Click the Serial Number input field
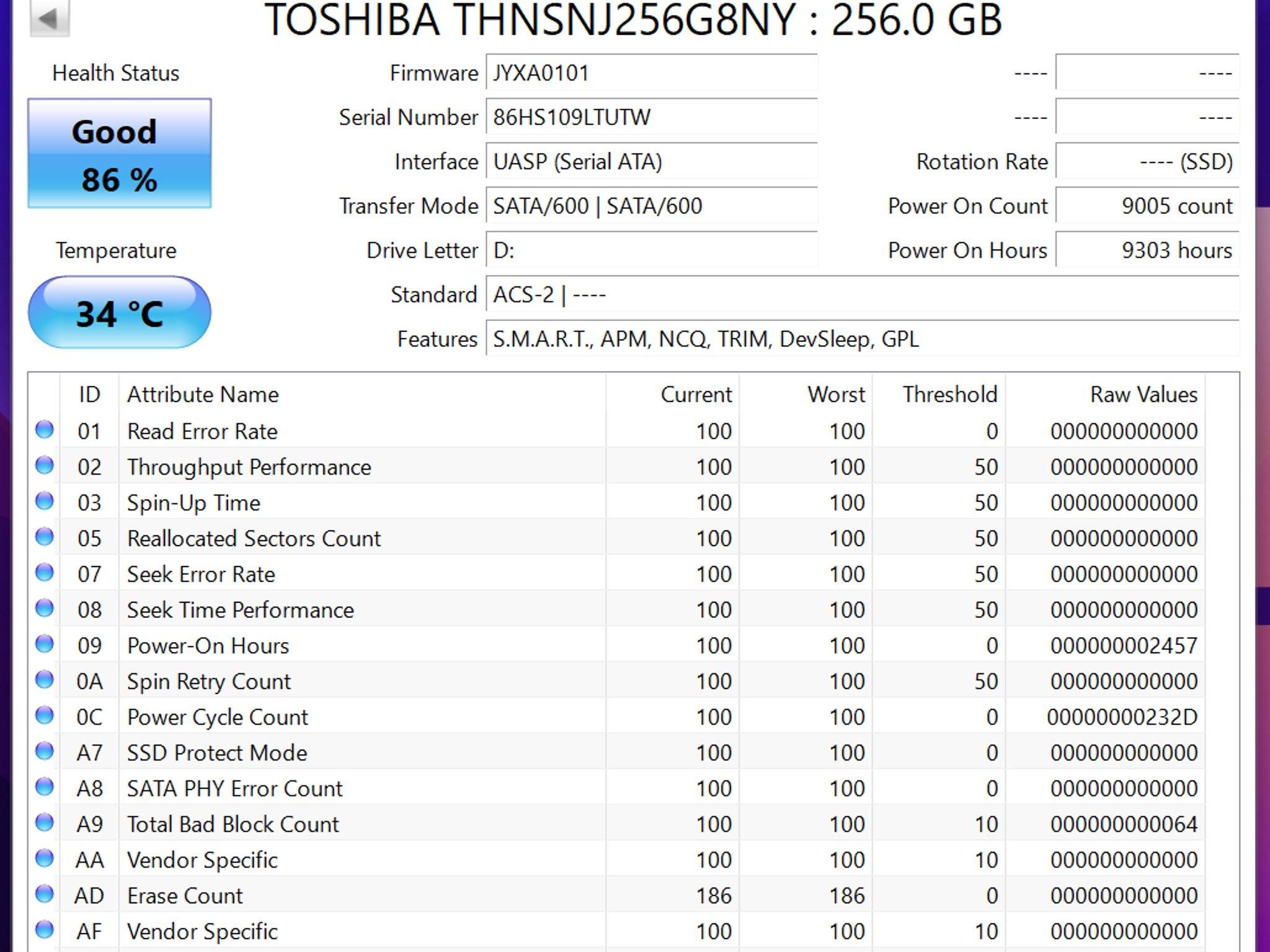The width and height of the screenshot is (1270, 952). coord(651,117)
